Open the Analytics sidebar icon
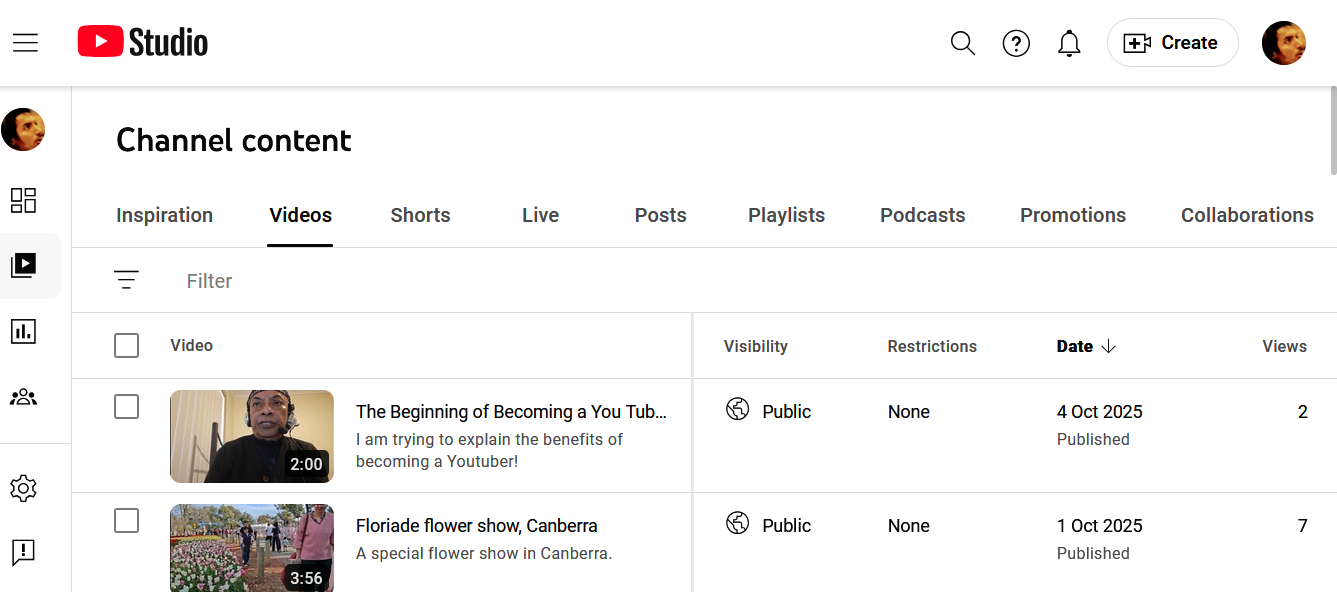The height and width of the screenshot is (592, 1337). [x=23, y=332]
